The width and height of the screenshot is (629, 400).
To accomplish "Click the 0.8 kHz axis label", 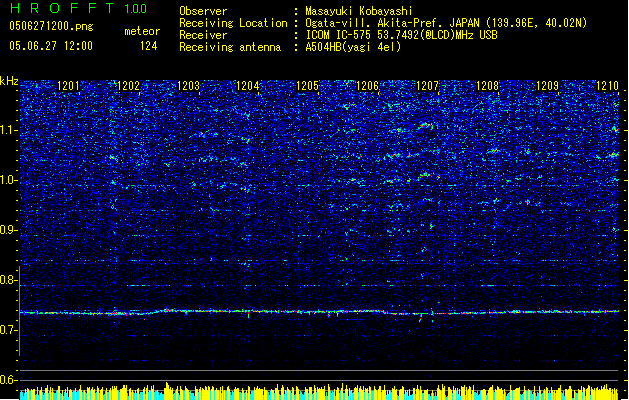I will pos(8,280).
